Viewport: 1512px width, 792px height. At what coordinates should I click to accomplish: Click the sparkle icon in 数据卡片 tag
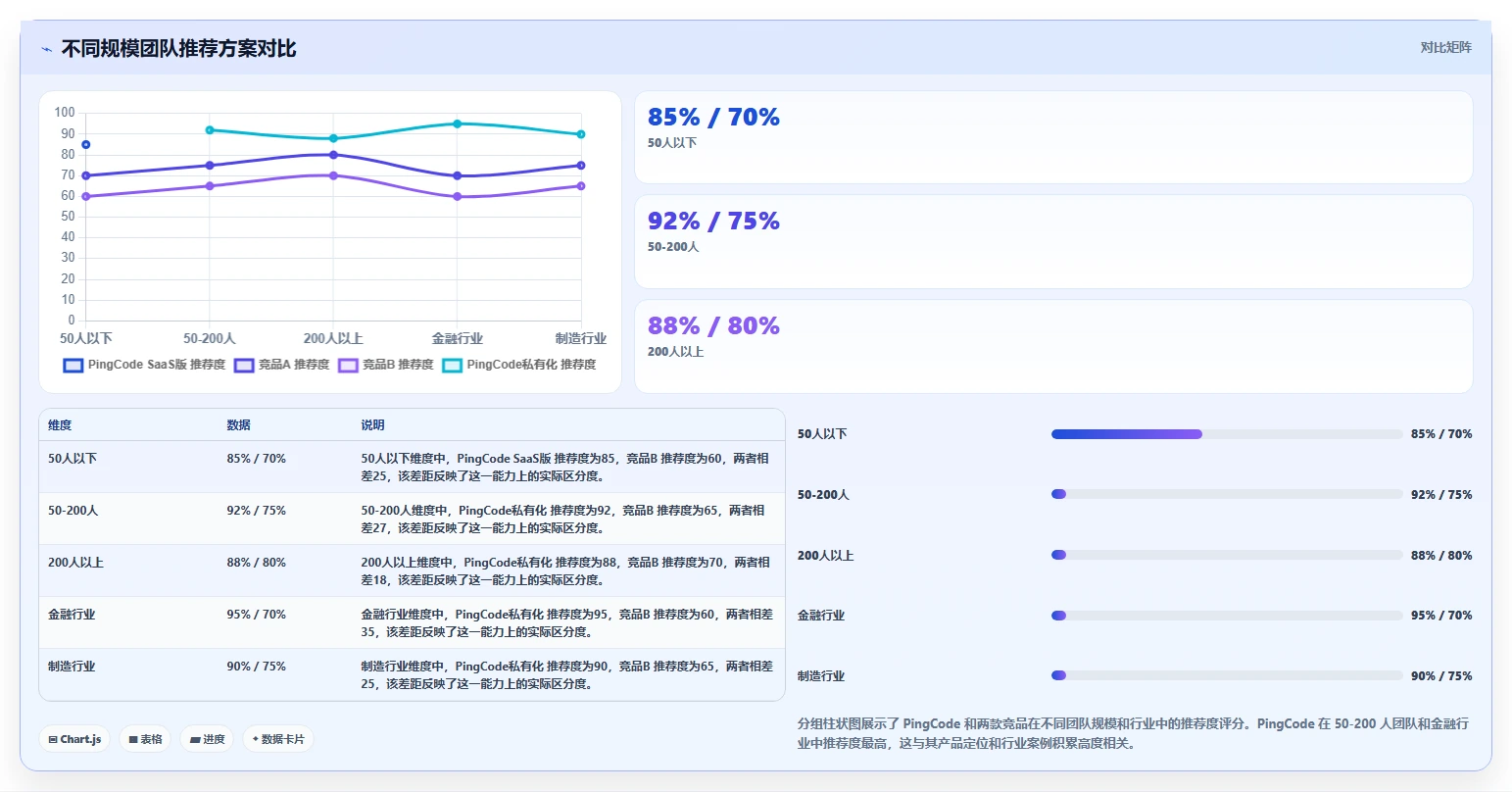pos(256,739)
